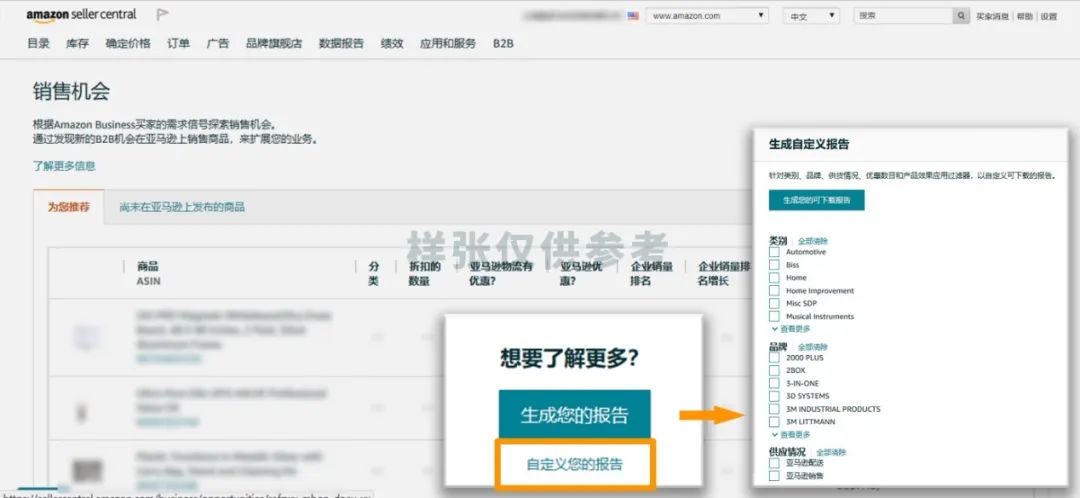The width and height of the screenshot is (1080, 498).
Task: Click the US flag marketplace icon
Action: click(633, 16)
